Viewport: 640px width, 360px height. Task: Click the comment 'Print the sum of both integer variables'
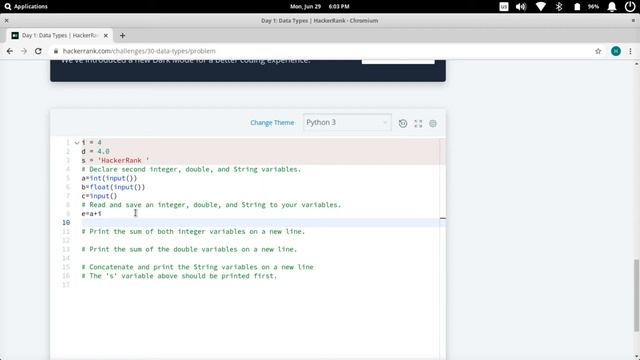[193, 231]
